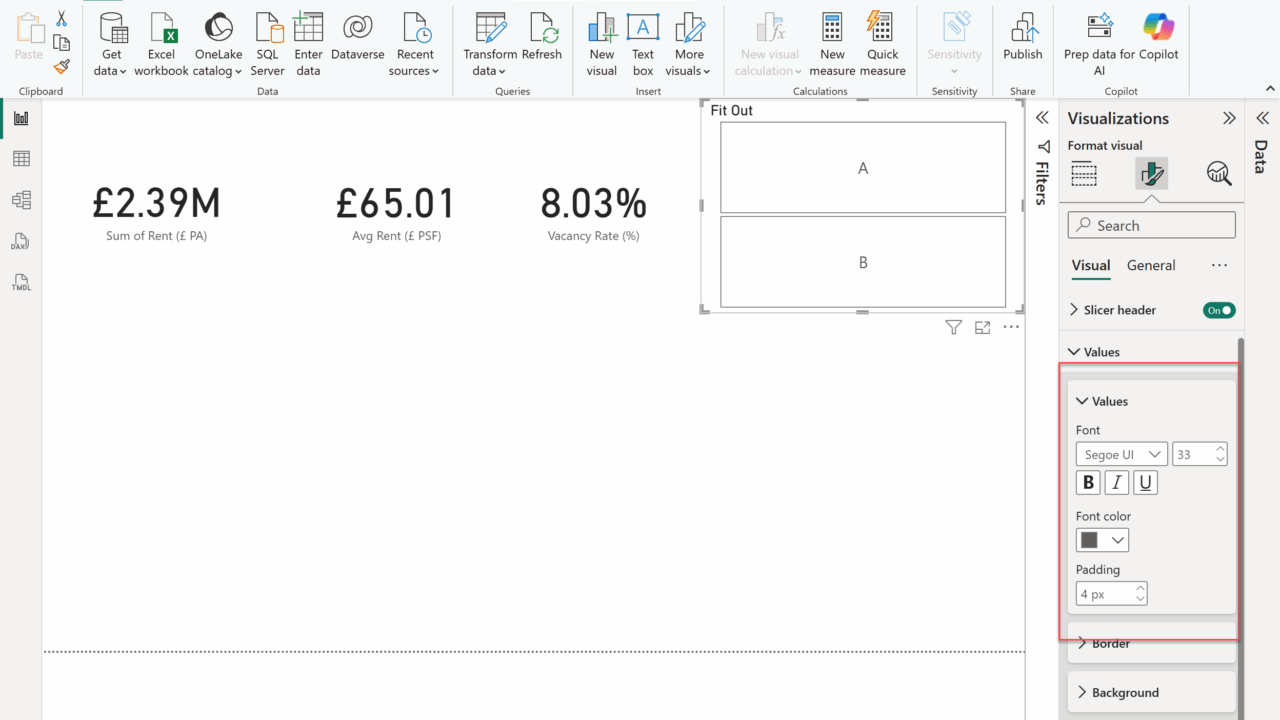
Task: Open the Font color swatch picker
Action: (x=1102, y=540)
